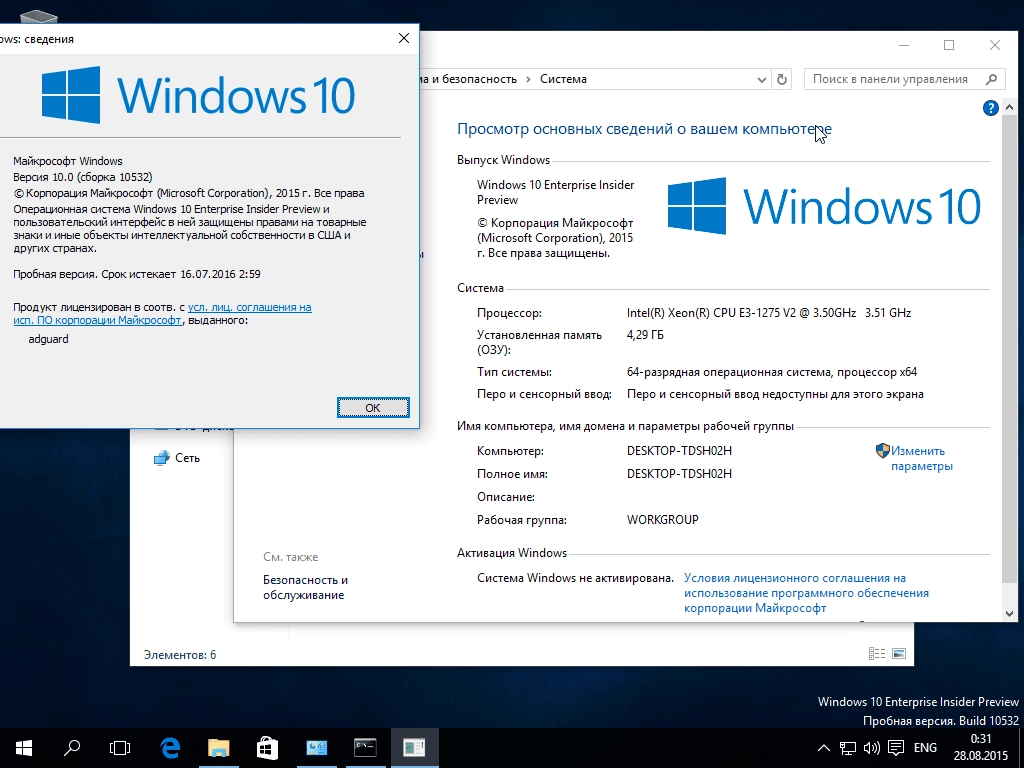The width and height of the screenshot is (1024, 768).
Task: Click the Control Panel search magnifier icon
Action: [991, 79]
